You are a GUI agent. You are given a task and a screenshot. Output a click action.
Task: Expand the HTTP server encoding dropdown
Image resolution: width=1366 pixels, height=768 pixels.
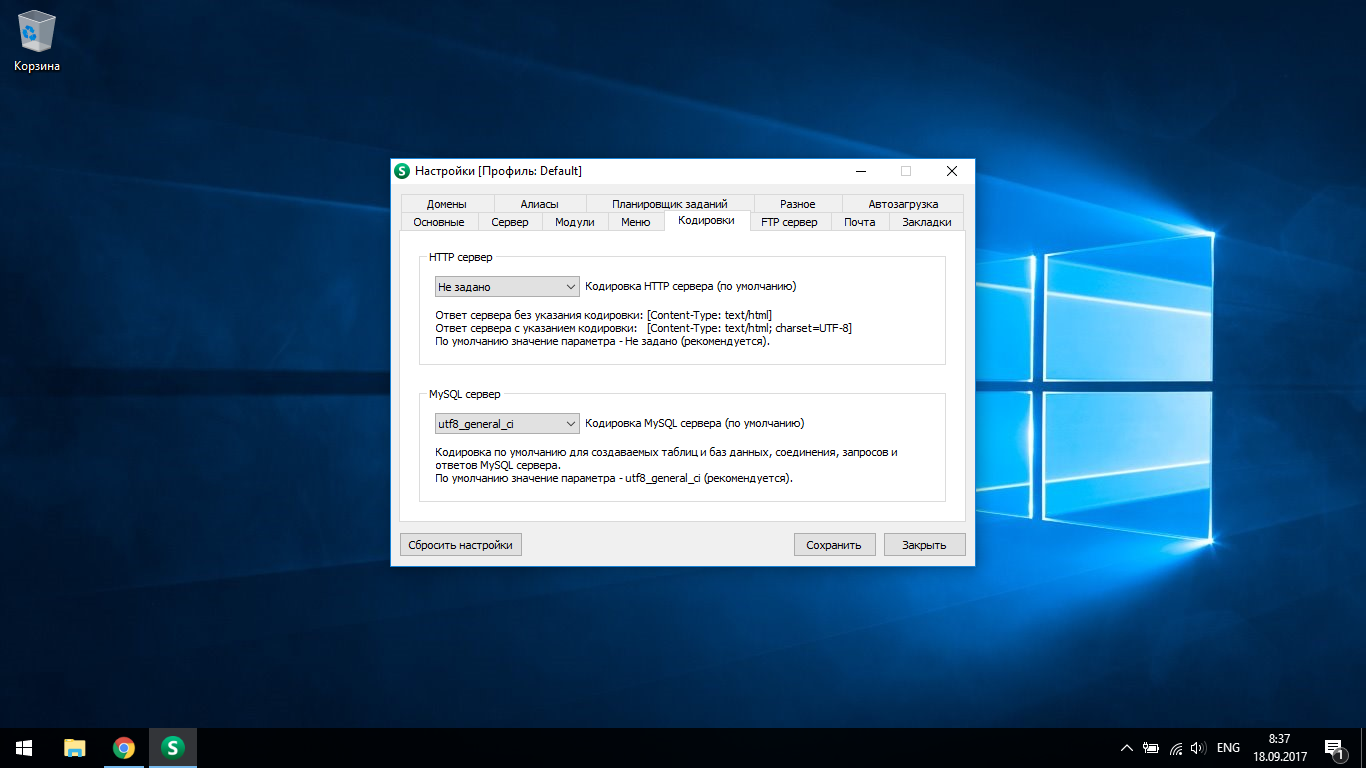click(x=508, y=286)
